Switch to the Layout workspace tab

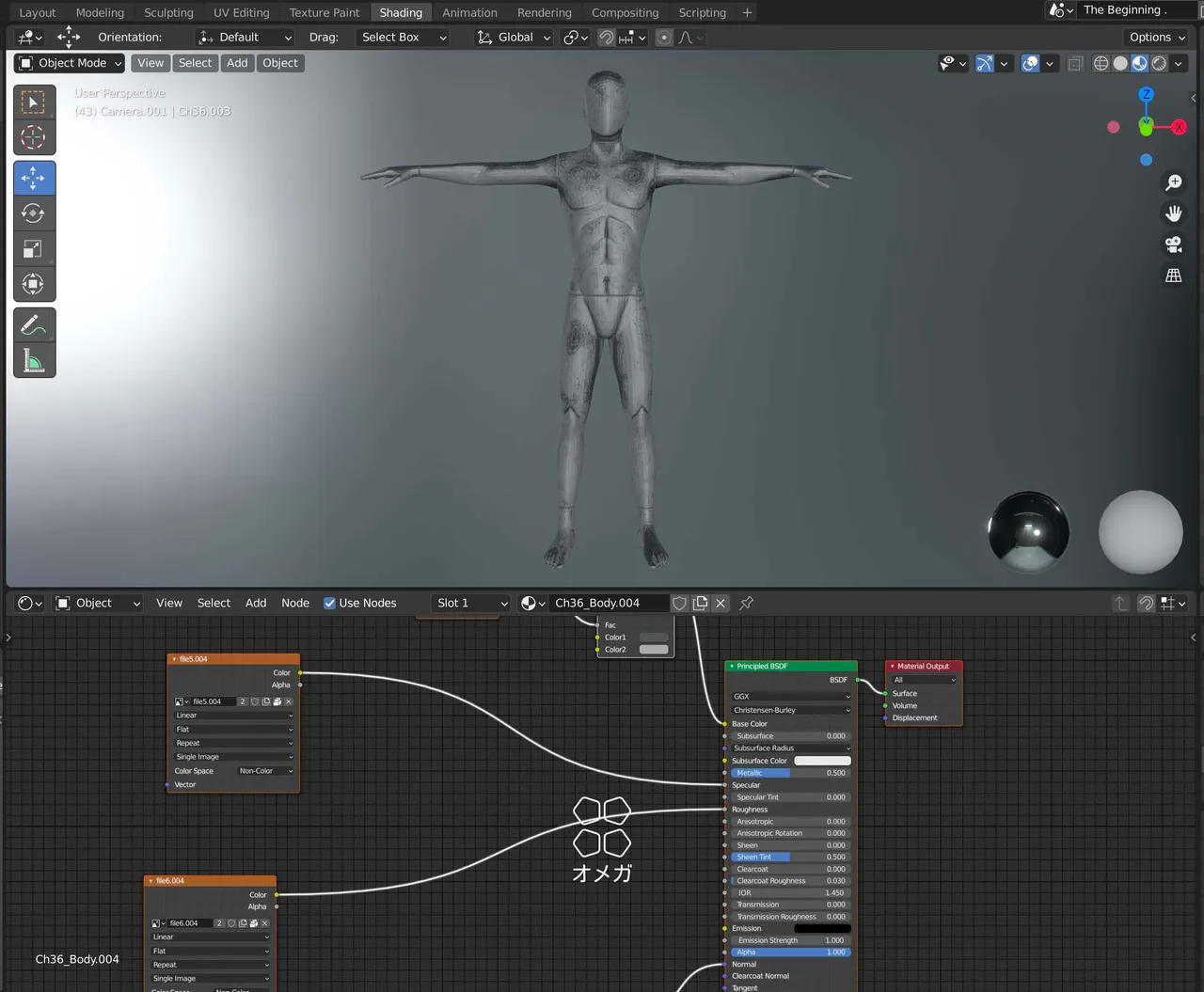pyautogui.click(x=38, y=12)
